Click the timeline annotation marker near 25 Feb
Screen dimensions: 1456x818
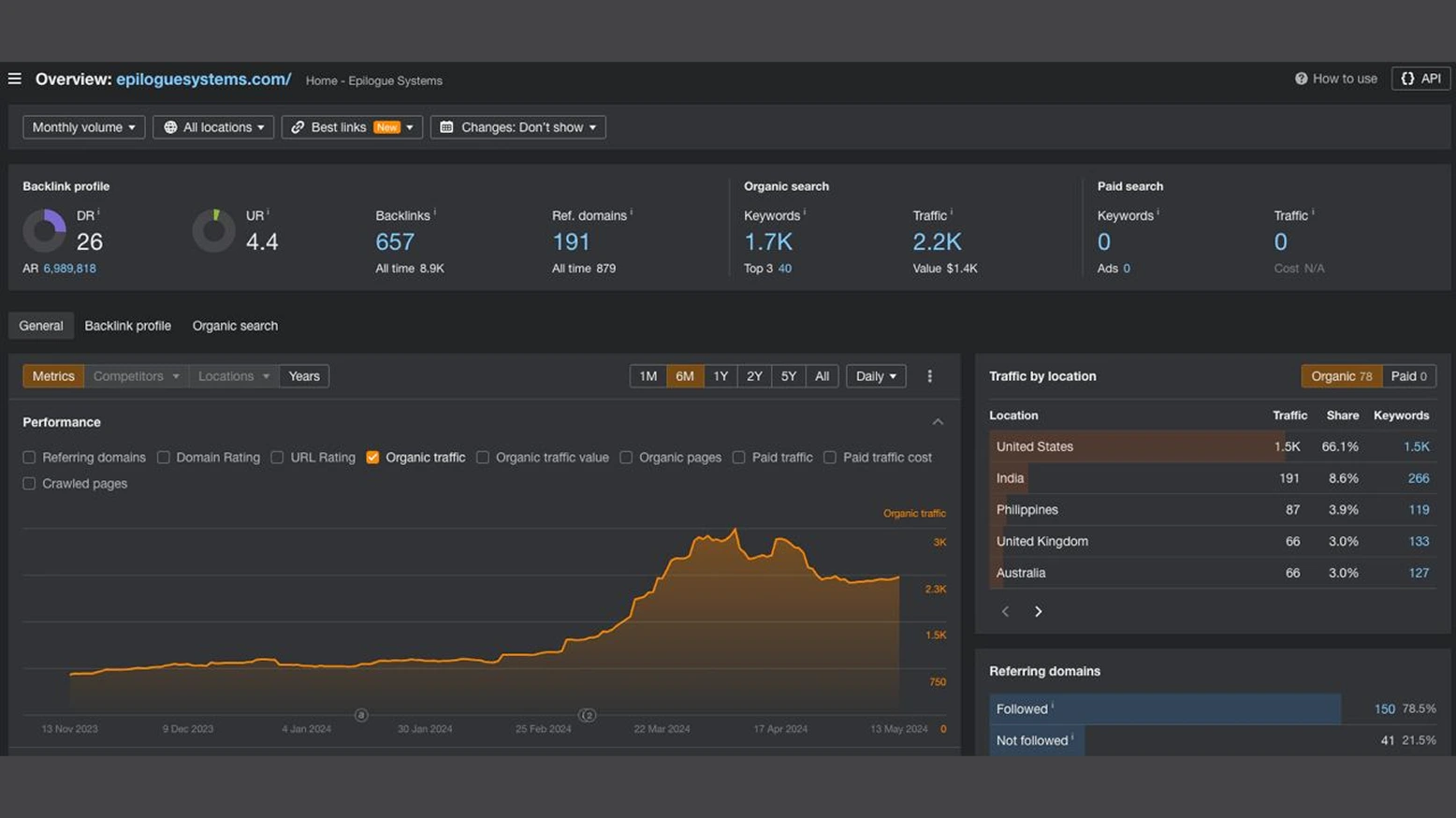point(587,715)
